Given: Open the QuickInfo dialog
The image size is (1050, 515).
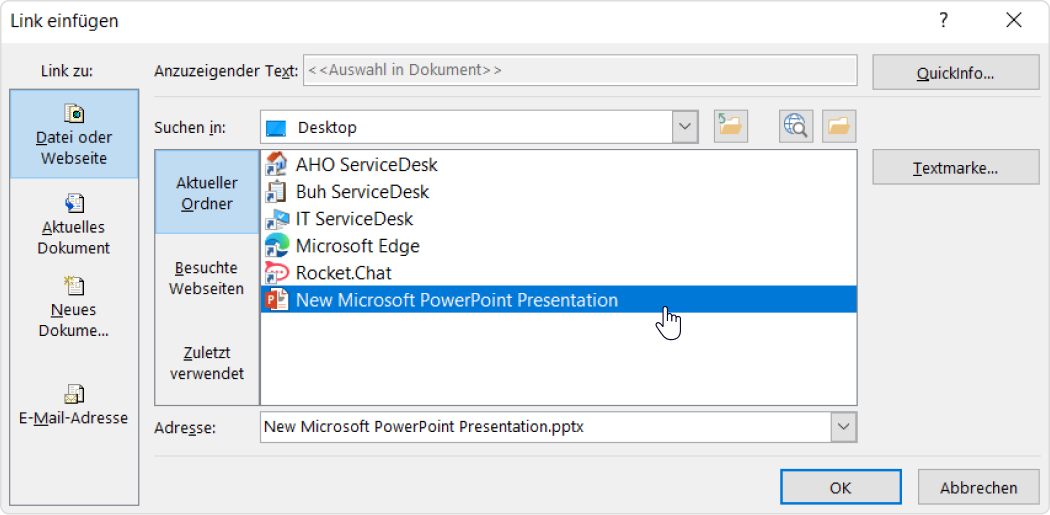Looking at the screenshot, I should coord(956,72).
